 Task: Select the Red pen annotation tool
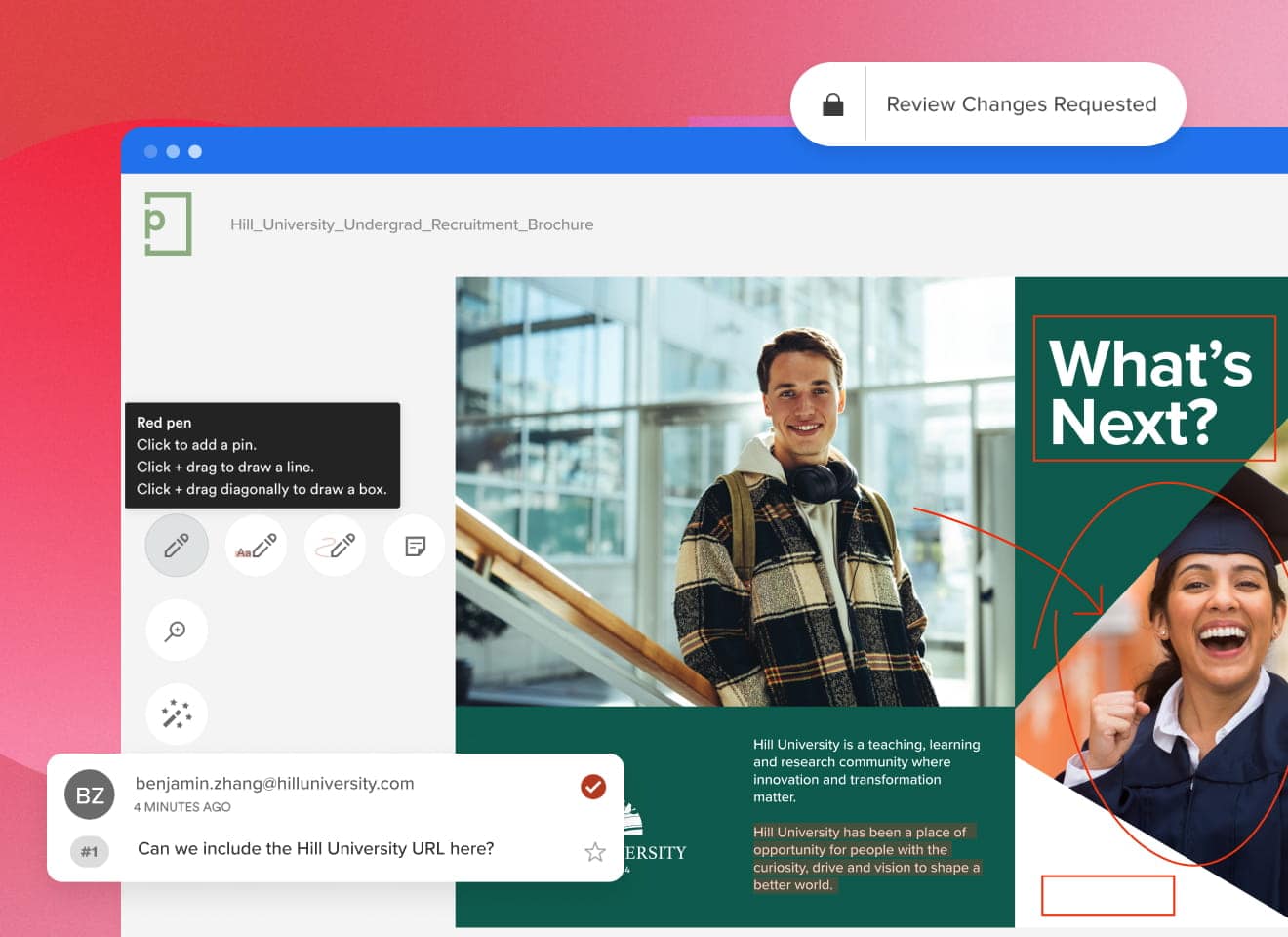[177, 545]
